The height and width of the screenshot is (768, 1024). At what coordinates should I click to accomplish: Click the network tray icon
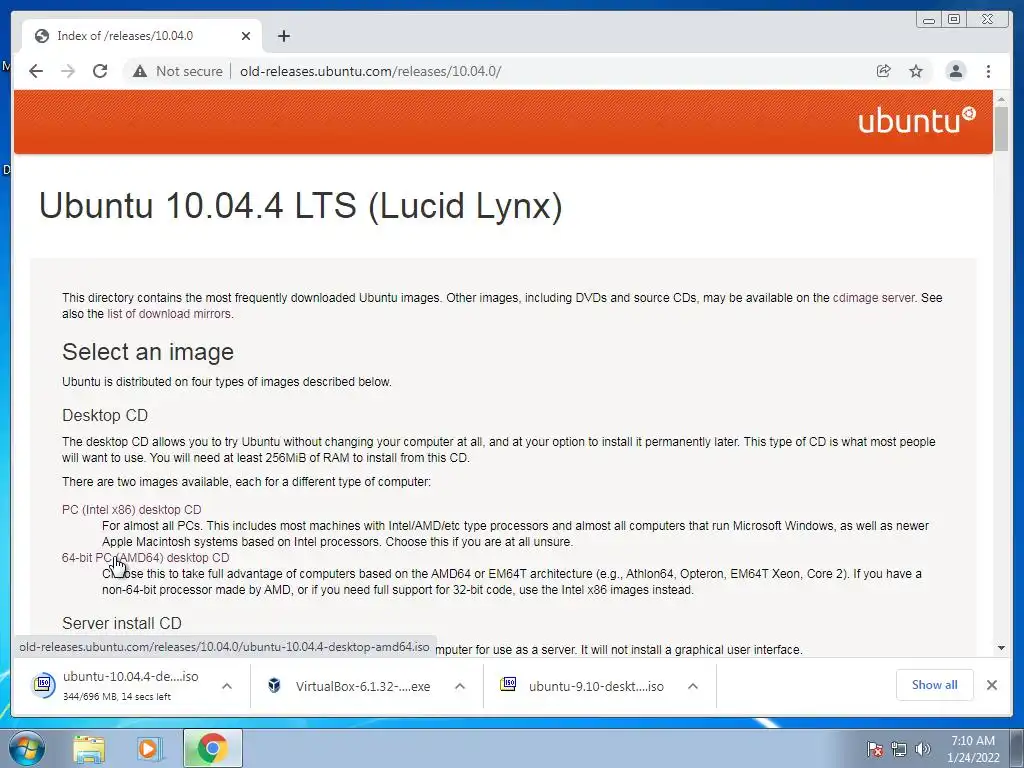(899, 749)
